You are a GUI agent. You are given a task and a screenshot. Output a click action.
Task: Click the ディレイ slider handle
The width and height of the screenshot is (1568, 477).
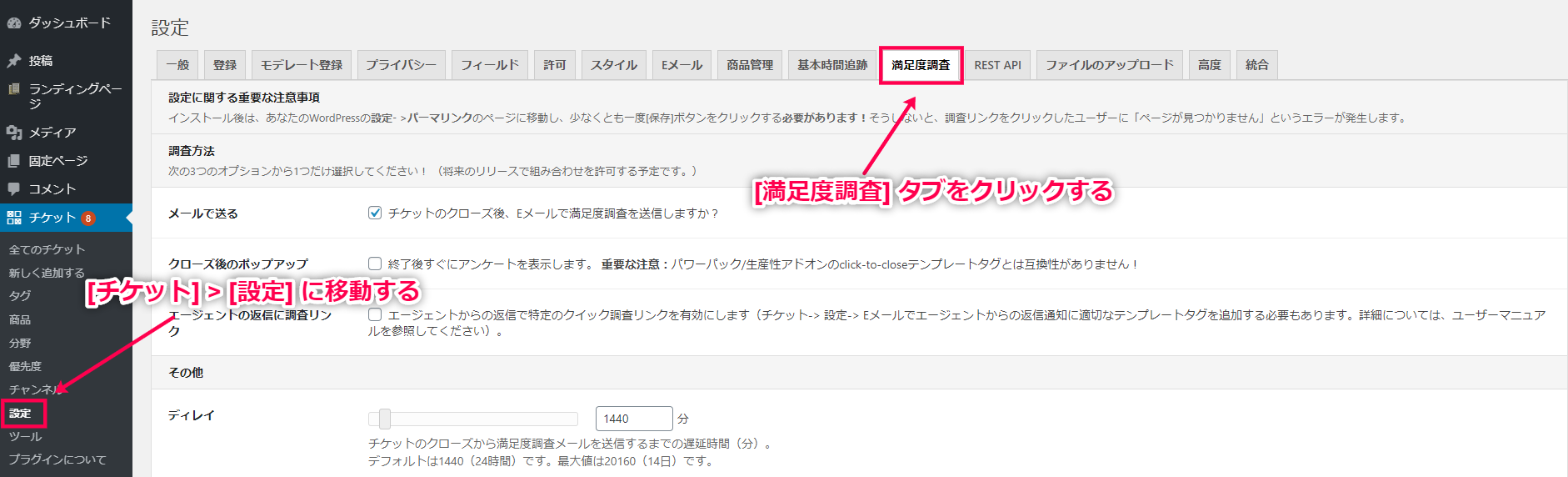(x=385, y=419)
